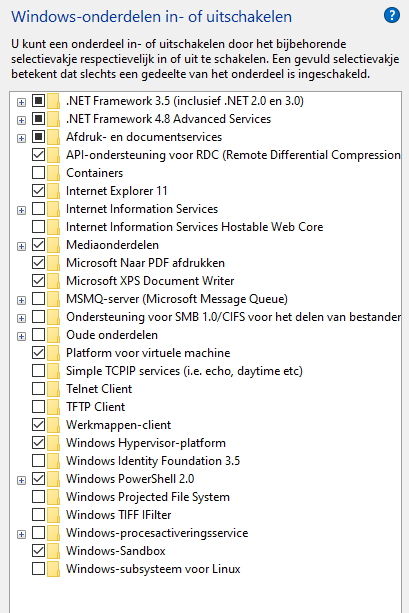
Task: Click folder icon beside TFTP Client
Action: tap(54, 407)
